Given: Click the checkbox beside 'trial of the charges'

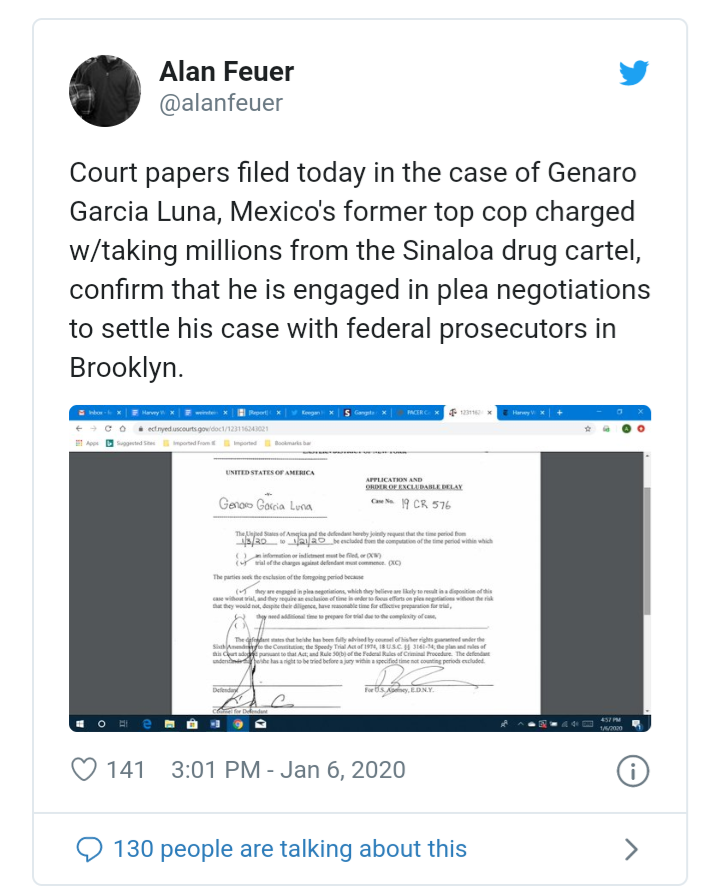Looking at the screenshot, I should pos(240,562).
